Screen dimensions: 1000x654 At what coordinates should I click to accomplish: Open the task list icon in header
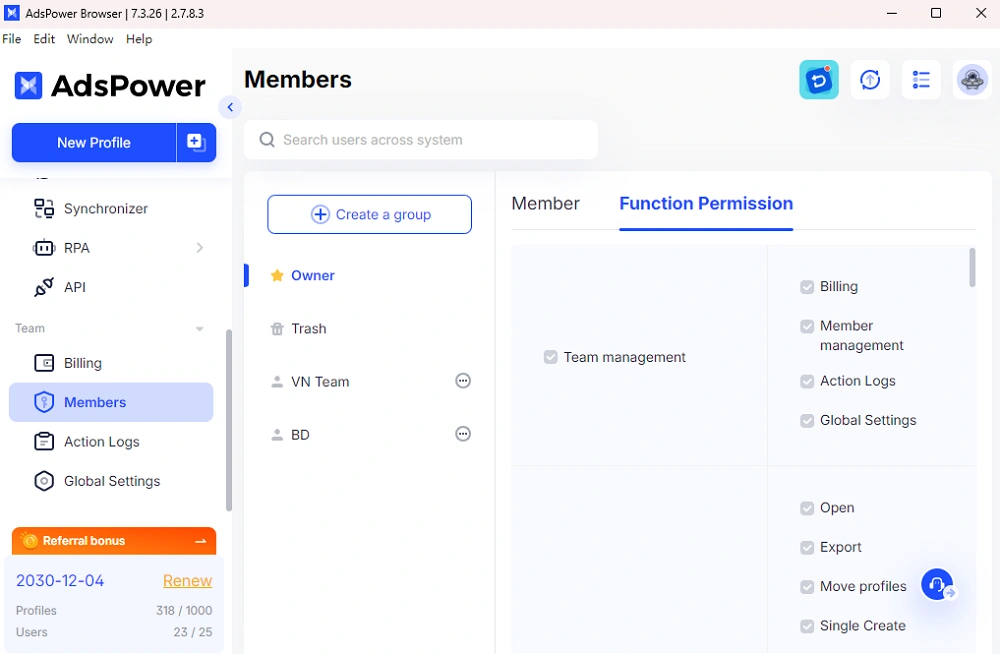pyautogui.click(x=921, y=80)
